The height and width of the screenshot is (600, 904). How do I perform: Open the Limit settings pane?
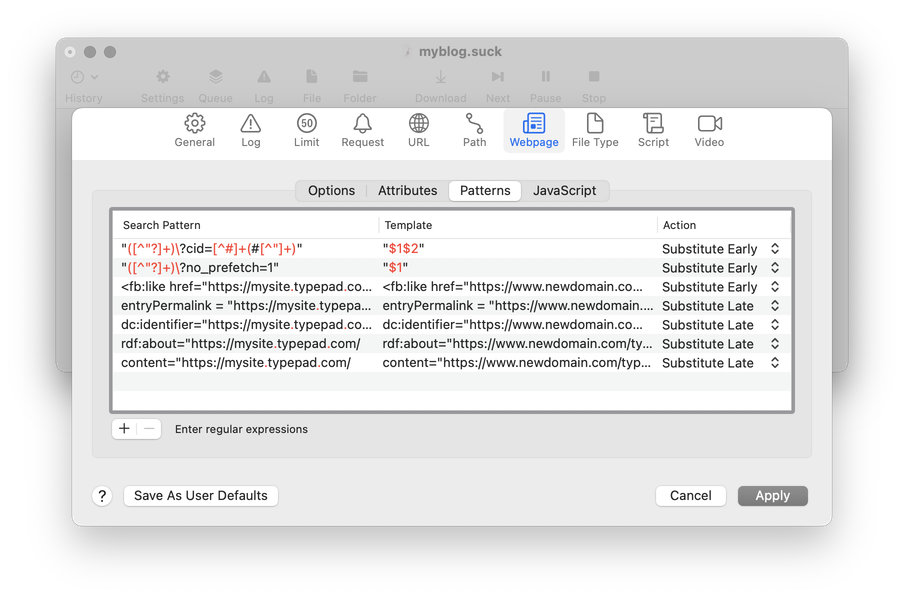point(307,130)
